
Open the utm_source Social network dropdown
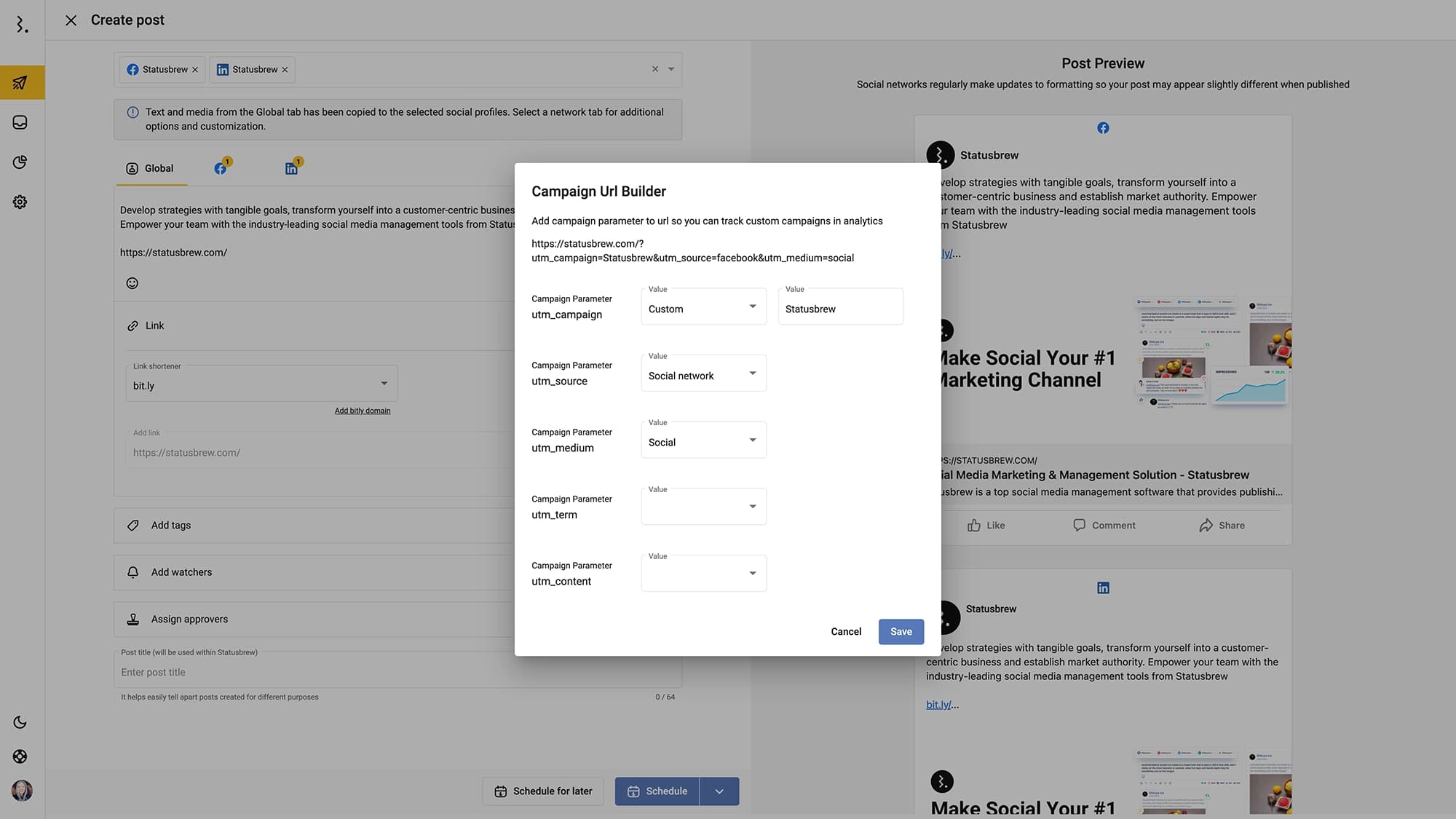703,373
